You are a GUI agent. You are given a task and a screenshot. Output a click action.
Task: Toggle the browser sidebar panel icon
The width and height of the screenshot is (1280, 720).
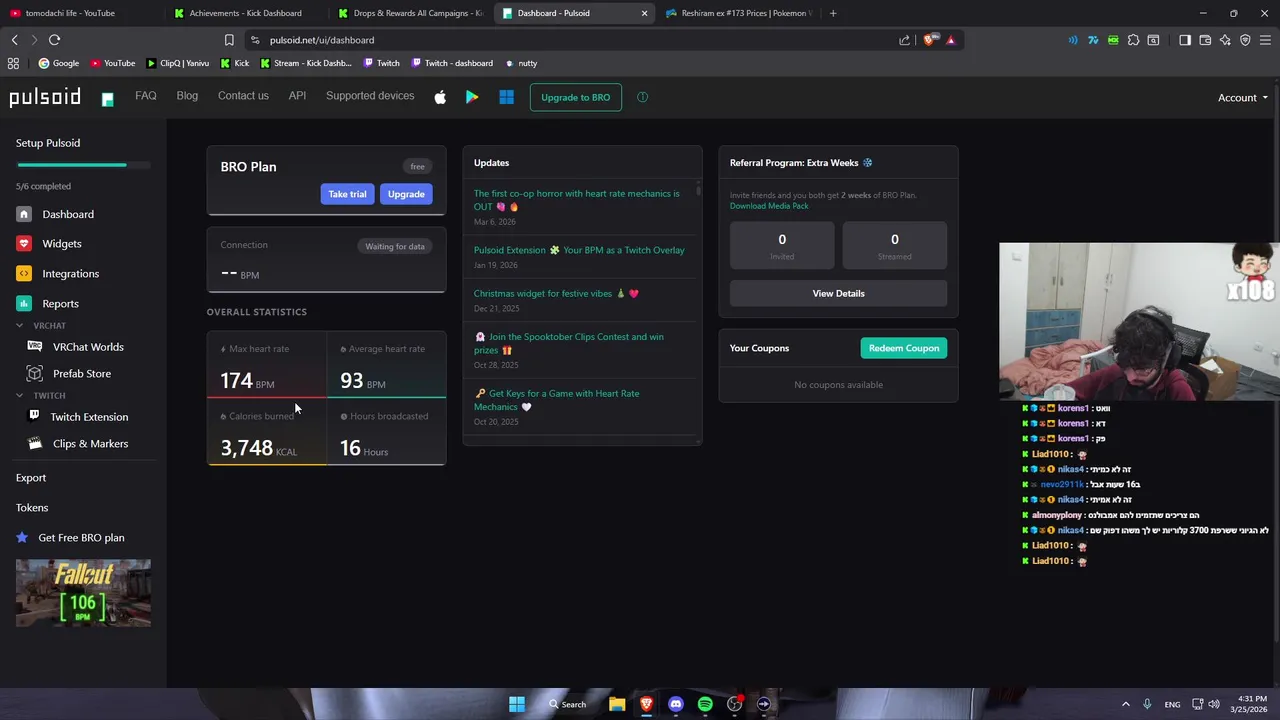point(1185,40)
